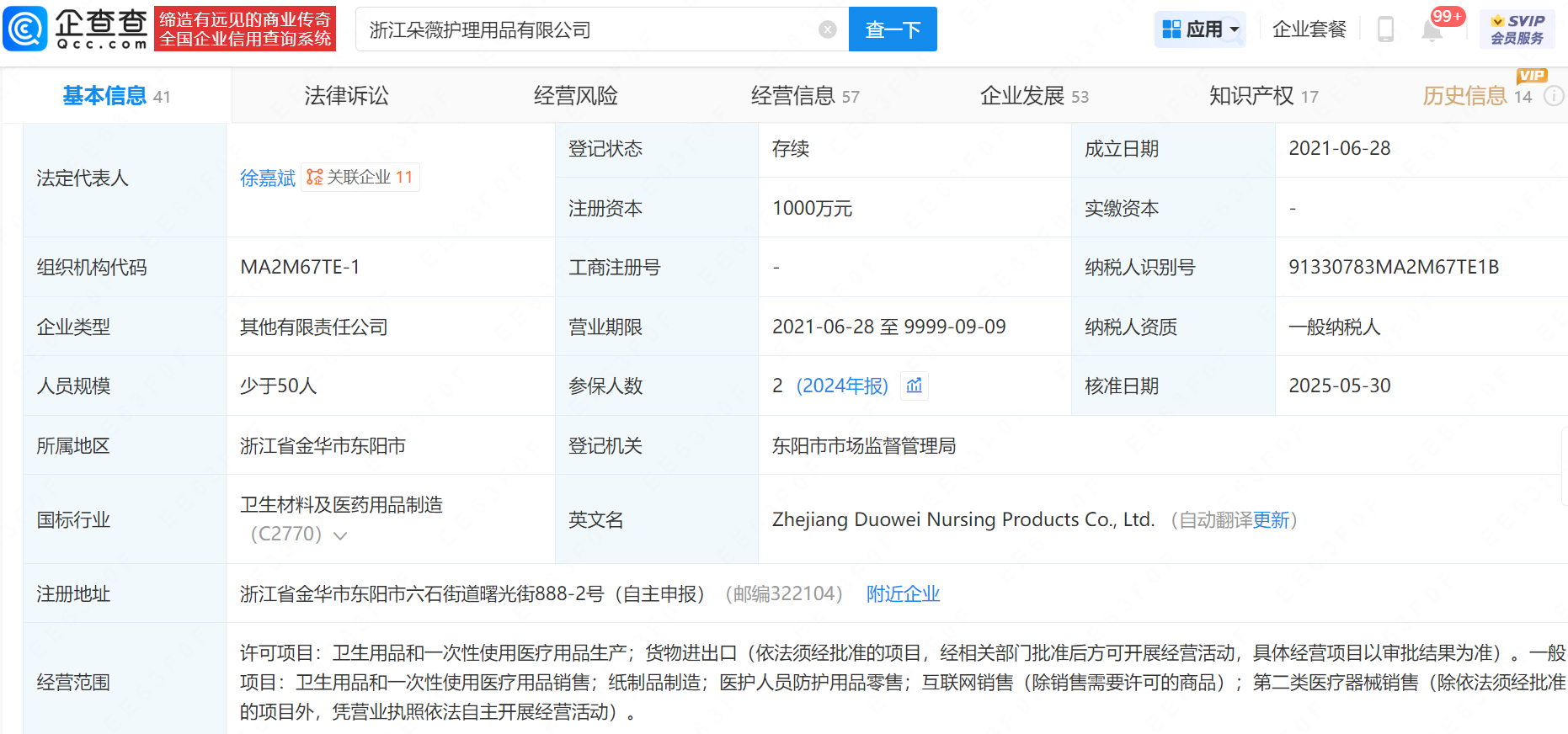
Task: Open 关联企业 11 related companies badge
Action: click(360, 178)
